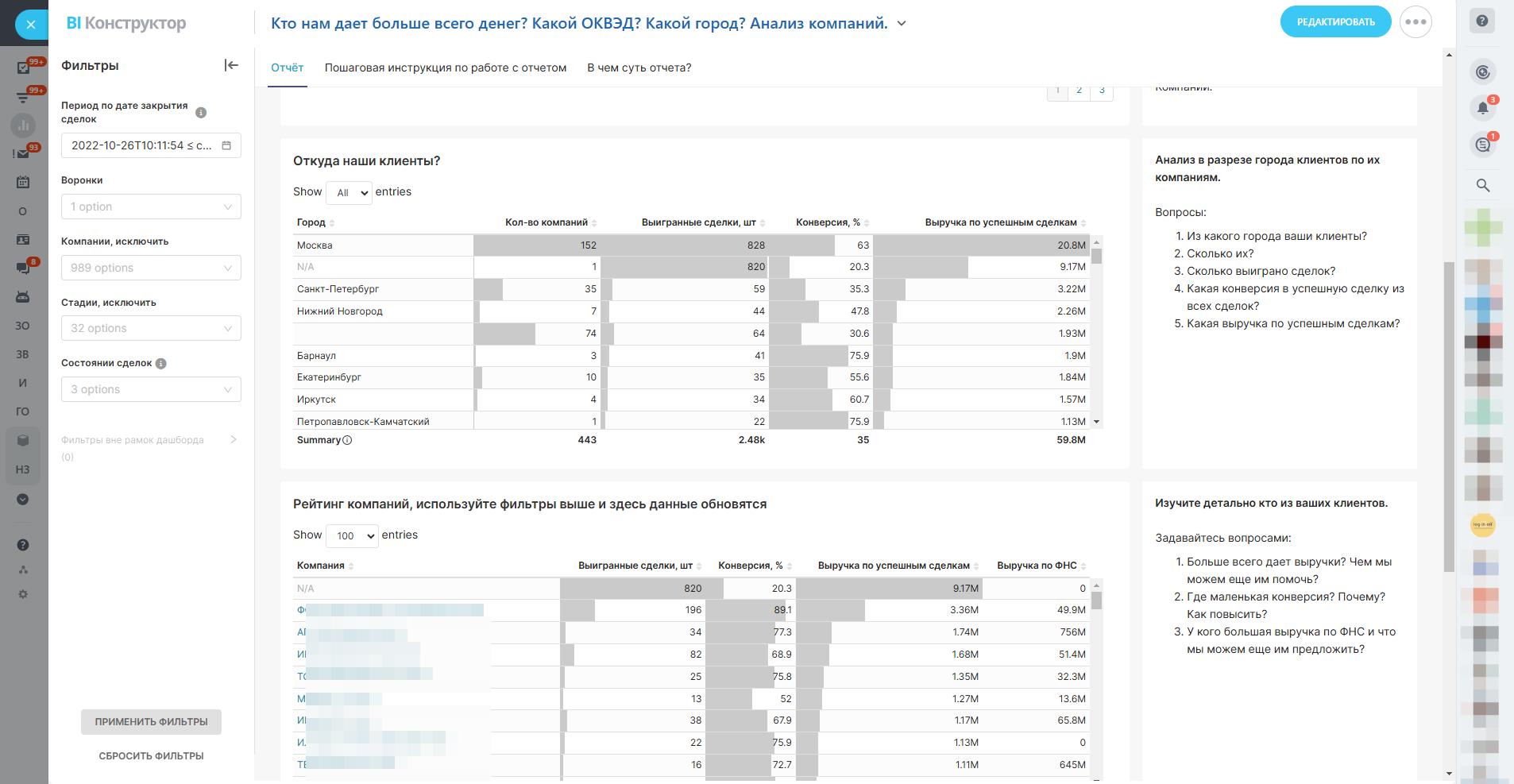Click the company rating table scrollbar thumb
Image resolution: width=1514 pixels, height=784 pixels.
[x=1097, y=601]
